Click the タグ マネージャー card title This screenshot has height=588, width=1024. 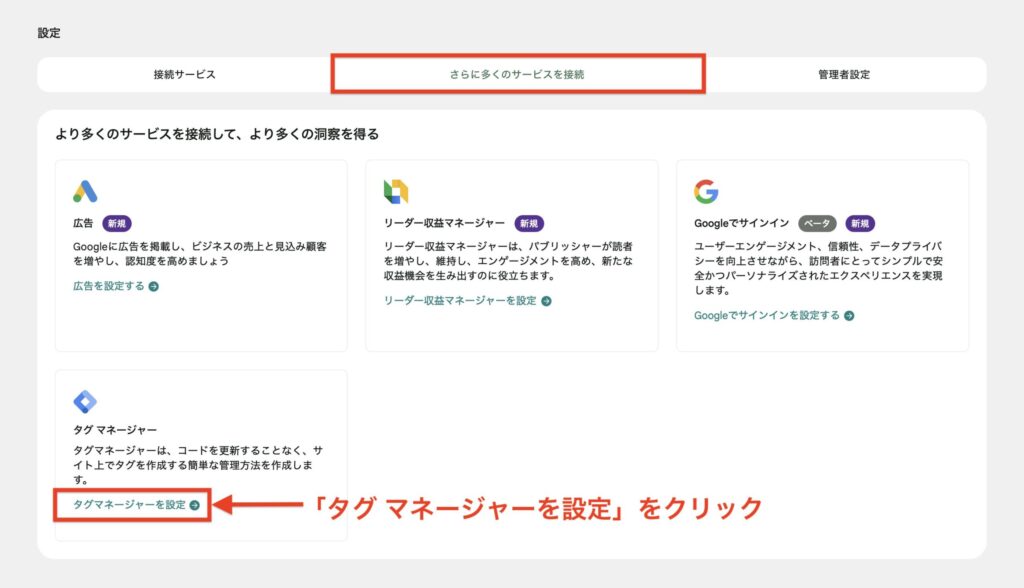pos(115,430)
